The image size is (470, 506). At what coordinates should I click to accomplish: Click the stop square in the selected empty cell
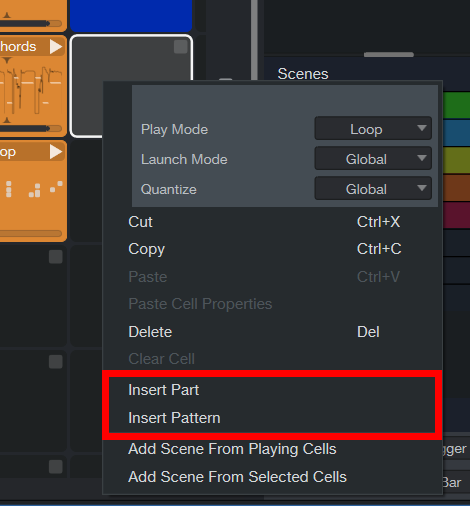(x=181, y=47)
